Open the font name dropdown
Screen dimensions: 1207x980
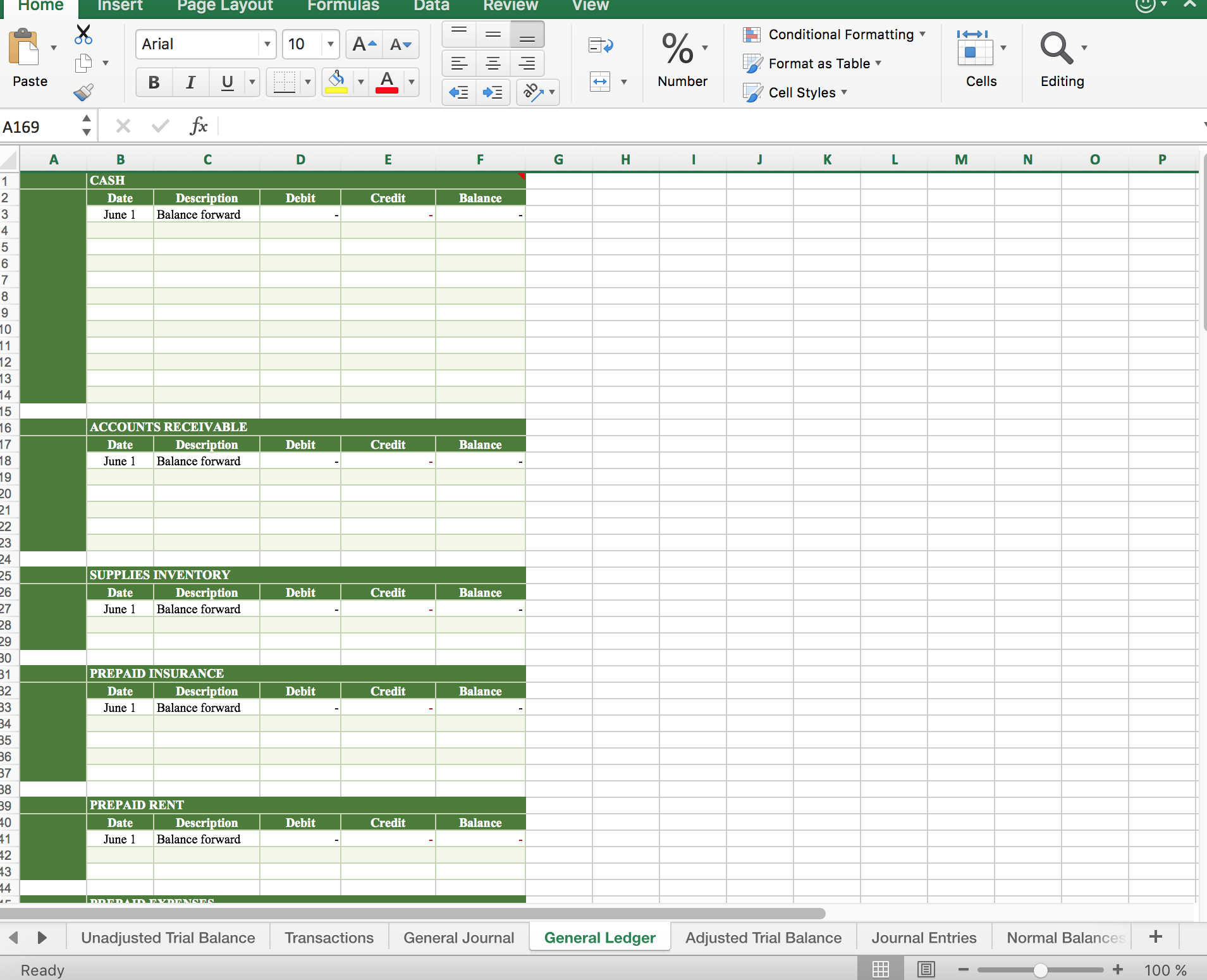pyautogui.click(x=267, y=44)
